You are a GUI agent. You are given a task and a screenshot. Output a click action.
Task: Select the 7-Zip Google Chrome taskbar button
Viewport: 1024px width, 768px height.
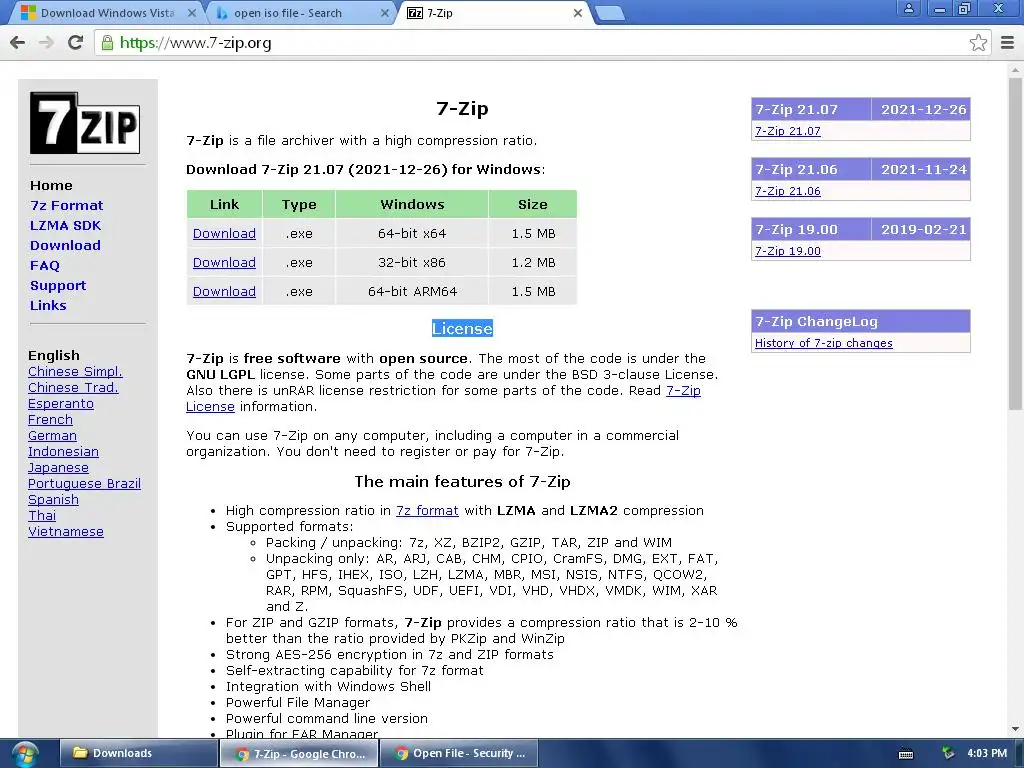point(299,754)
